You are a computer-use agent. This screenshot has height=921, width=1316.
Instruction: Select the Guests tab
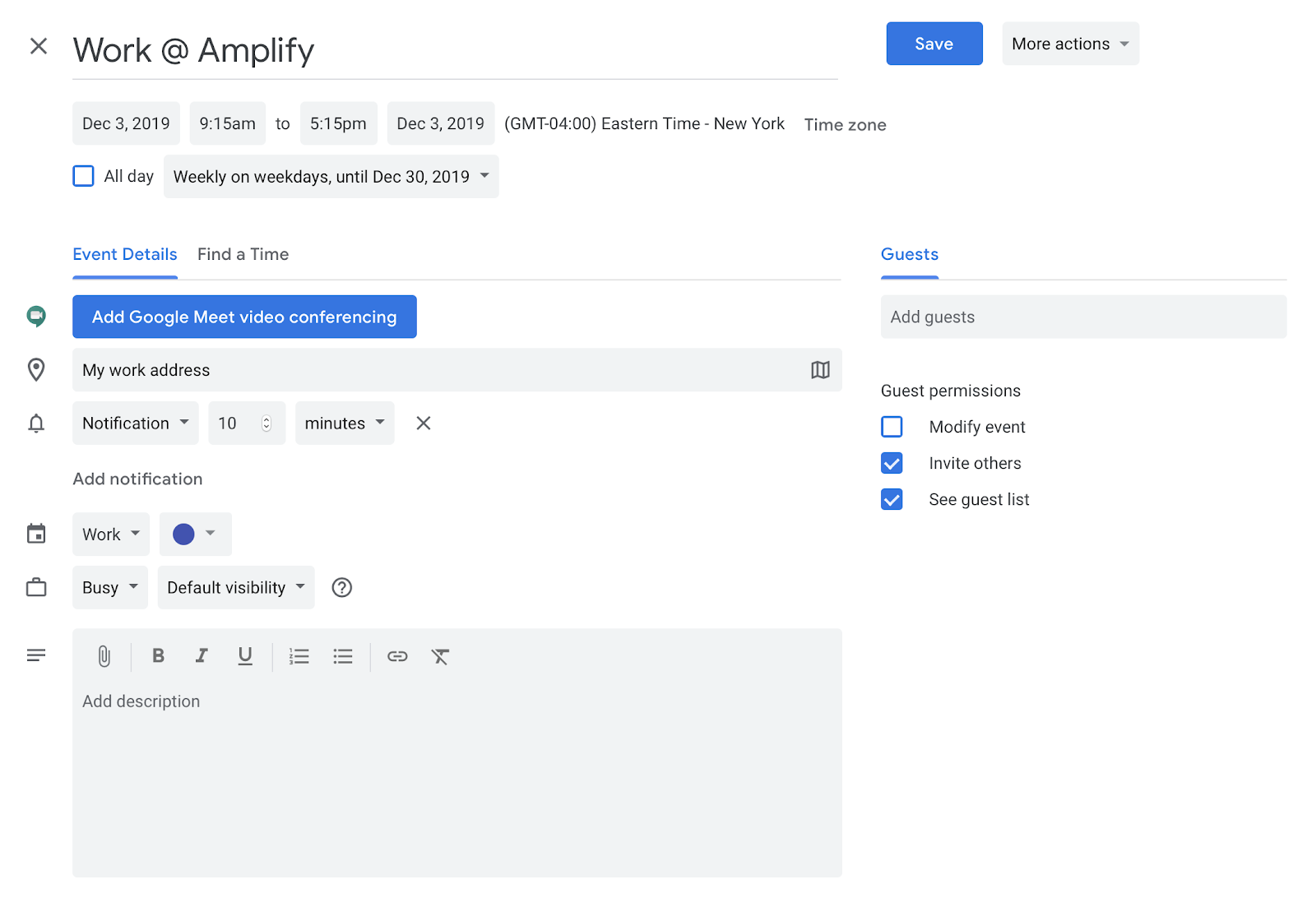pos(910,255)
